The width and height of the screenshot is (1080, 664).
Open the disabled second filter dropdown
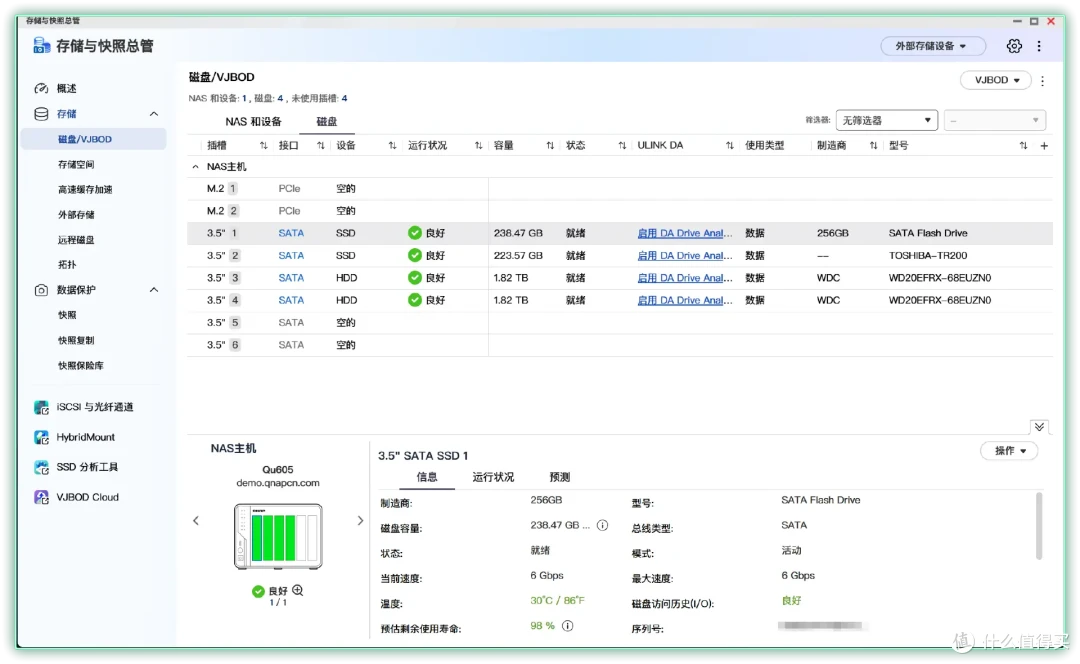[x=995, y=121]
